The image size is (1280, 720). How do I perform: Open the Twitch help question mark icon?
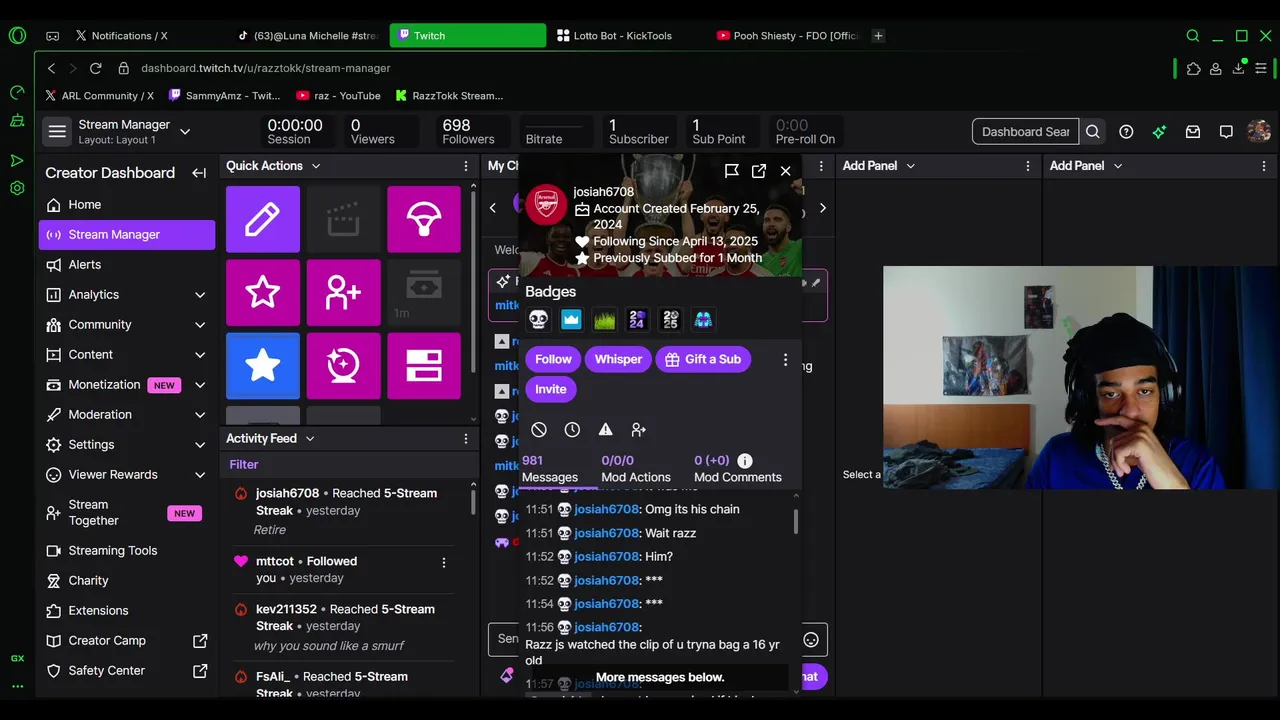pyautogui.click(x=1126, y=132)
